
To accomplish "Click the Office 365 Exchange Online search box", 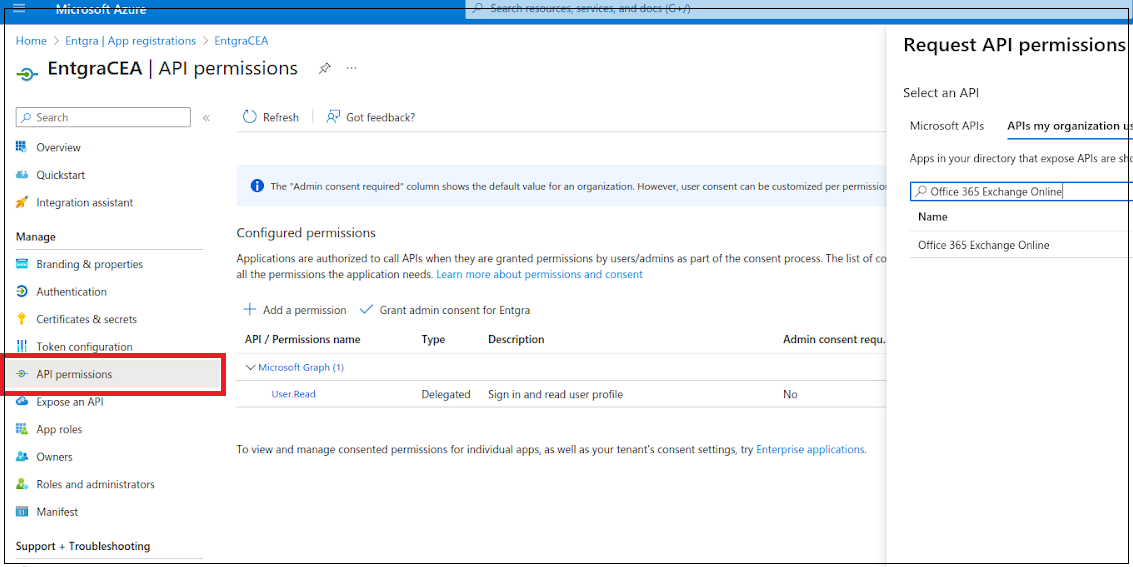I will 1021,191.
